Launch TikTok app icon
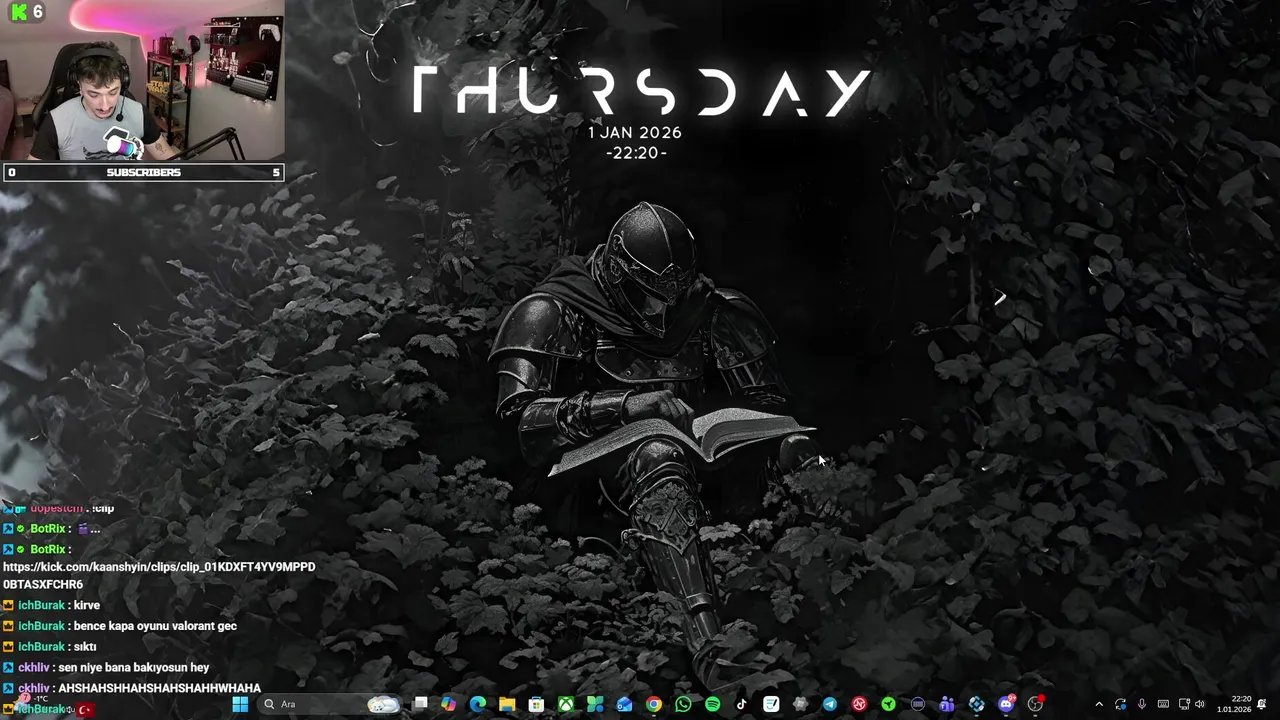The image size is (1280, 720). pos(741,704)
